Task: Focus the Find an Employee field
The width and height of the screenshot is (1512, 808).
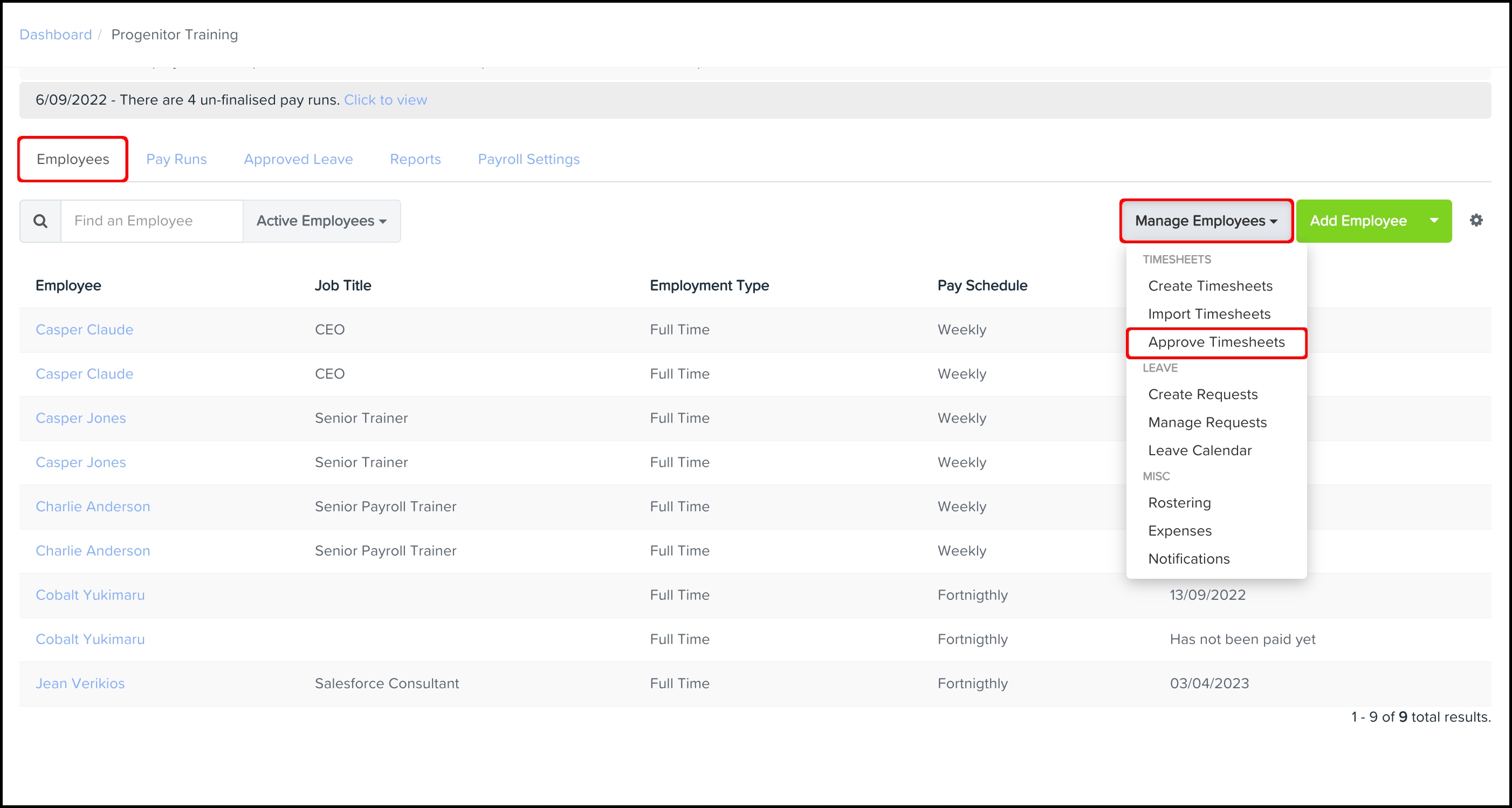Action: point(152,221)
